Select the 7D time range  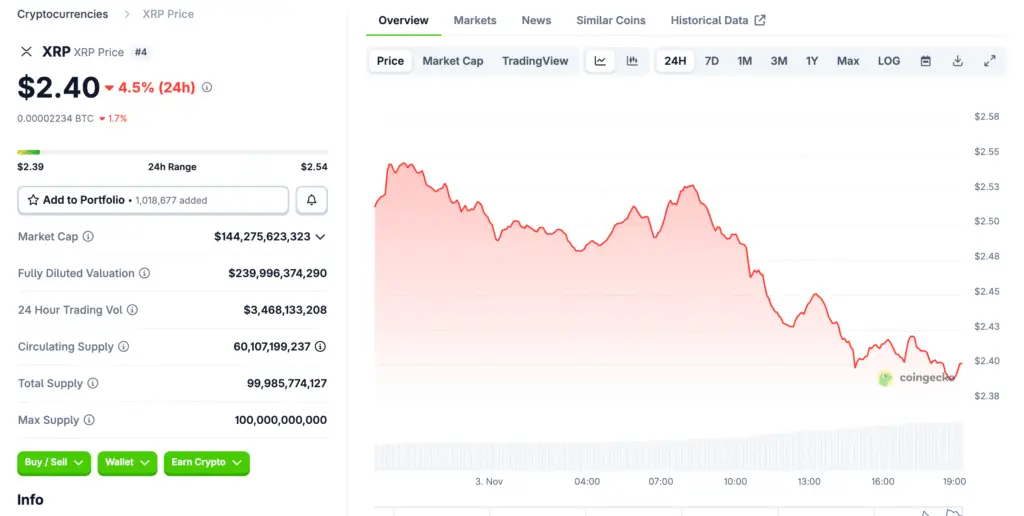[712, 61]
